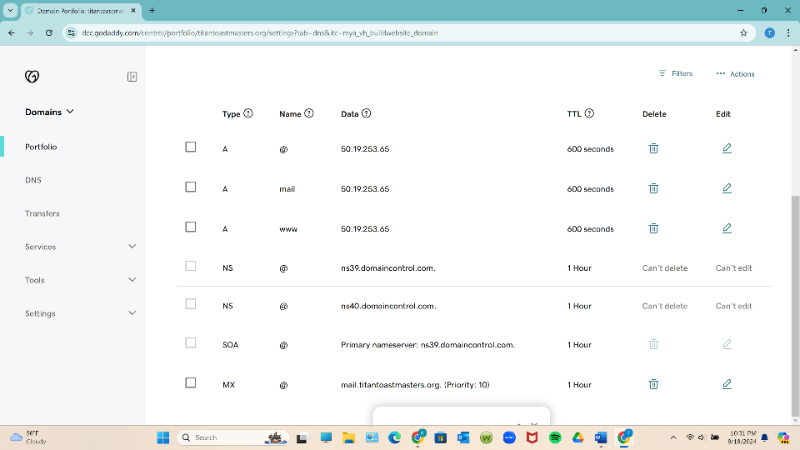This screenshot has width=800, height=450.
Task: Open the Portfolio sidebar item
Action: [41, 147]
